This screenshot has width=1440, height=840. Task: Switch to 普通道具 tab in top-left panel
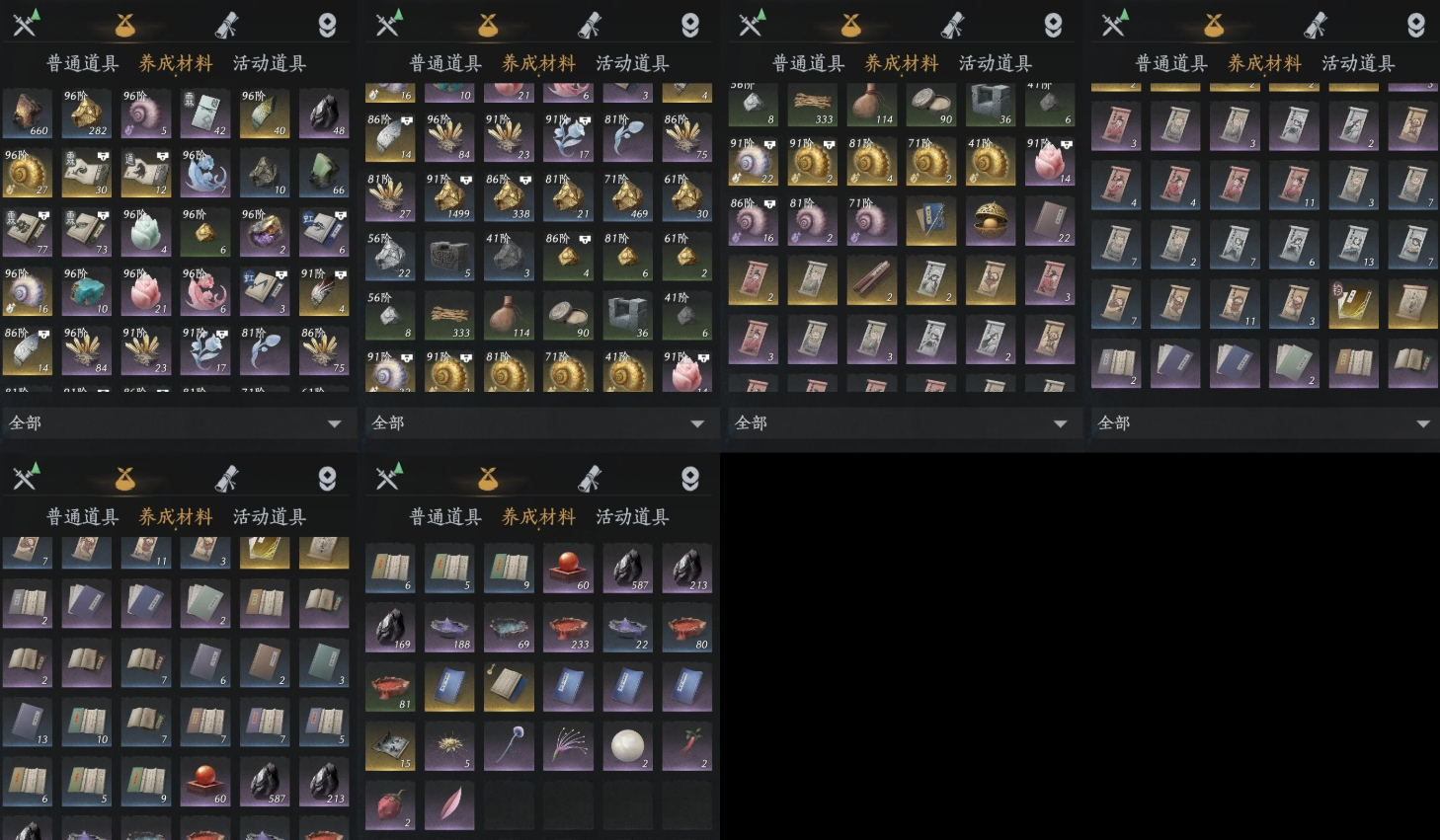(x=83, y=63)
